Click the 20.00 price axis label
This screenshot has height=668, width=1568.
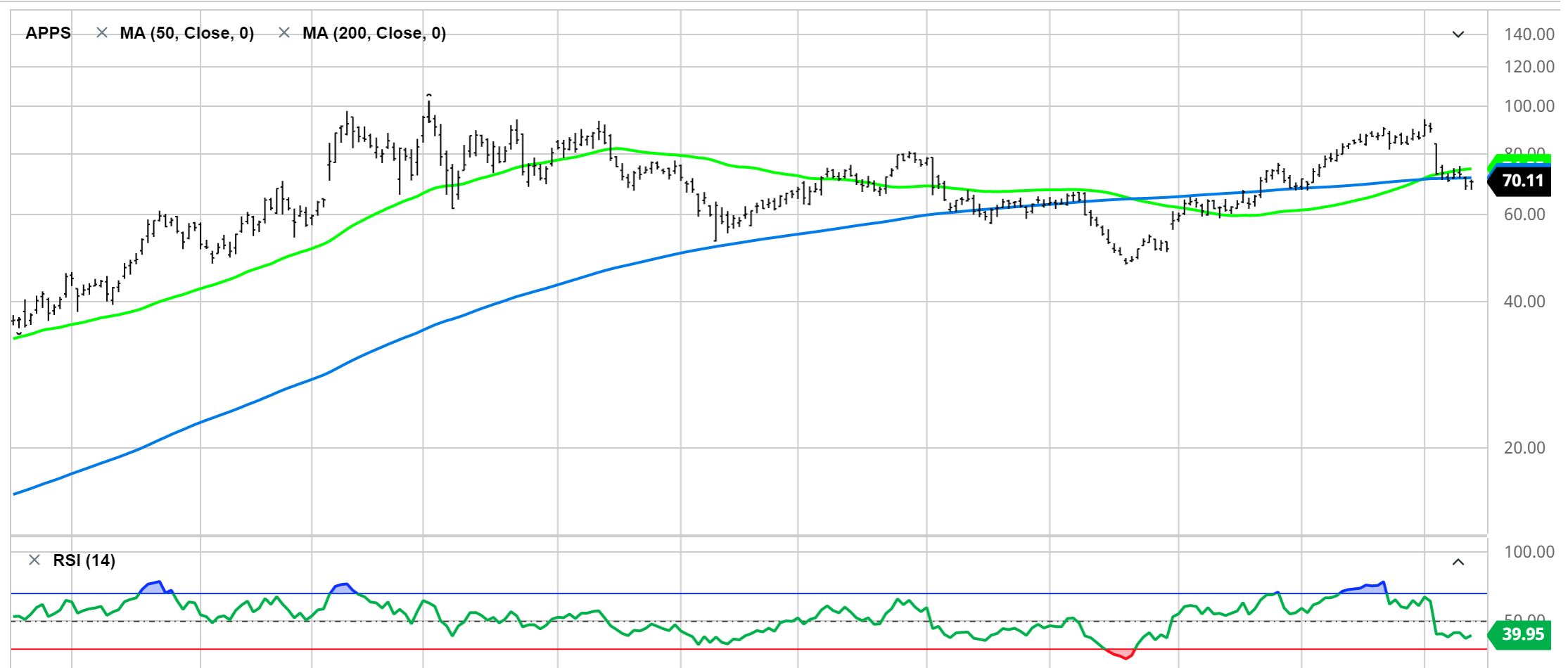point(1524,448)
